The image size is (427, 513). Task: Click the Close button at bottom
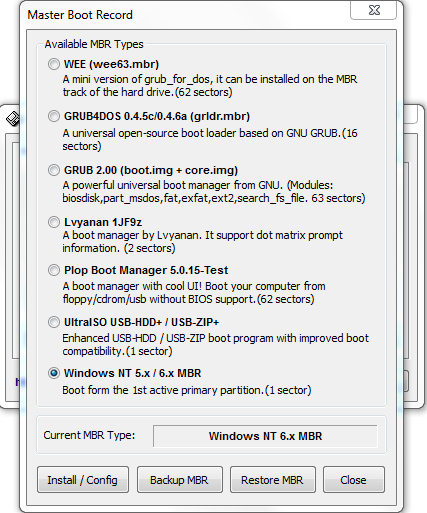pos(354,480)
